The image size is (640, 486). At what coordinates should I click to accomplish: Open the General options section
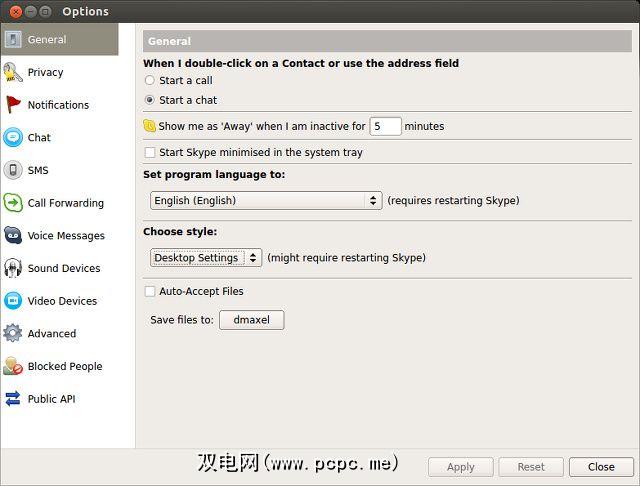pyautogui.click(x=60, y=40)
